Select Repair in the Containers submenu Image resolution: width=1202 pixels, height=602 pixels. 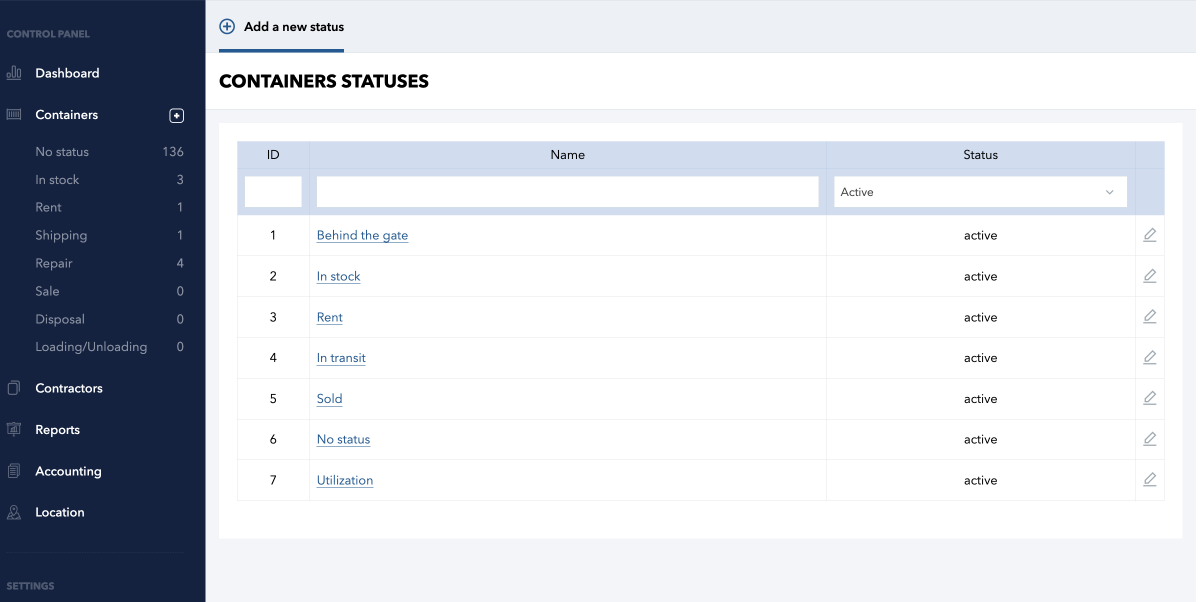(54, 264)
